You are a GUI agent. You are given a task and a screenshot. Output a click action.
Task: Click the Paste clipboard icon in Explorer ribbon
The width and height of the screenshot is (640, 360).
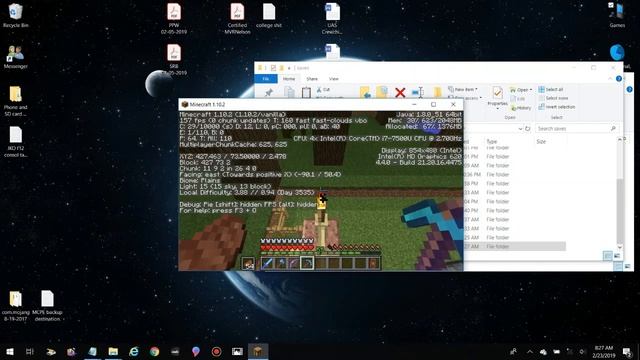pyautogui.click(x=306, y=93)
